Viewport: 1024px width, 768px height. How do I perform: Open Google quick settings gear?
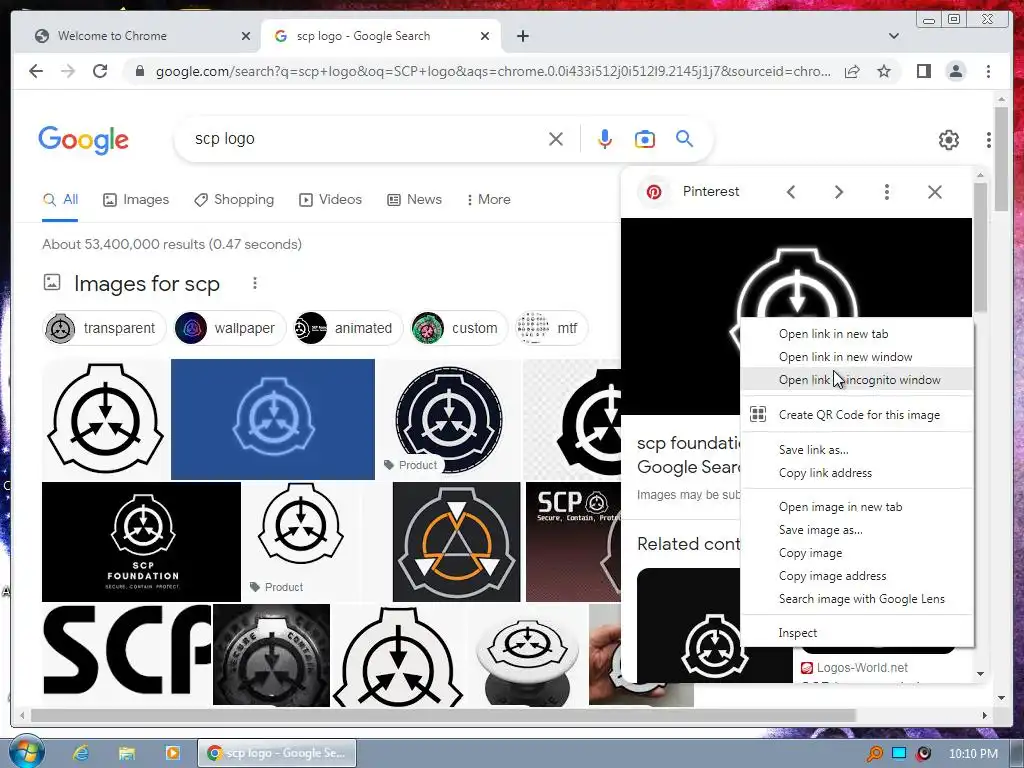(948, 140)
